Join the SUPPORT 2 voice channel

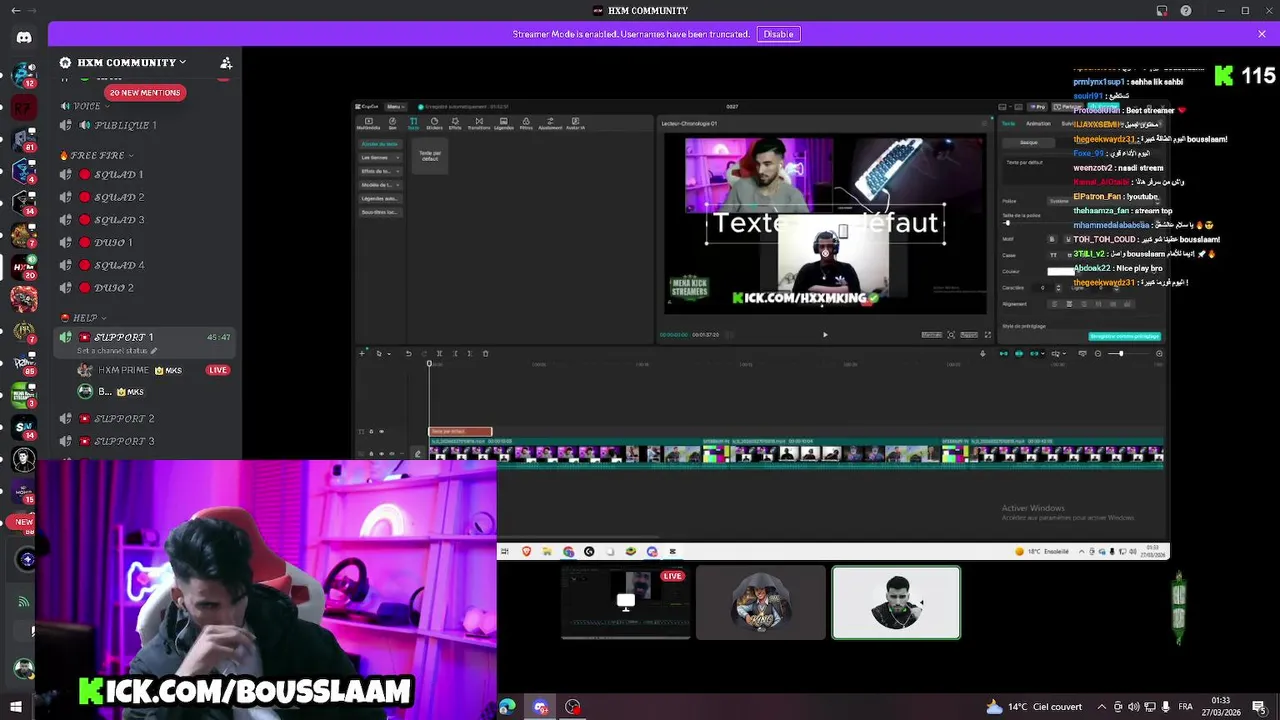coord(146,418)
